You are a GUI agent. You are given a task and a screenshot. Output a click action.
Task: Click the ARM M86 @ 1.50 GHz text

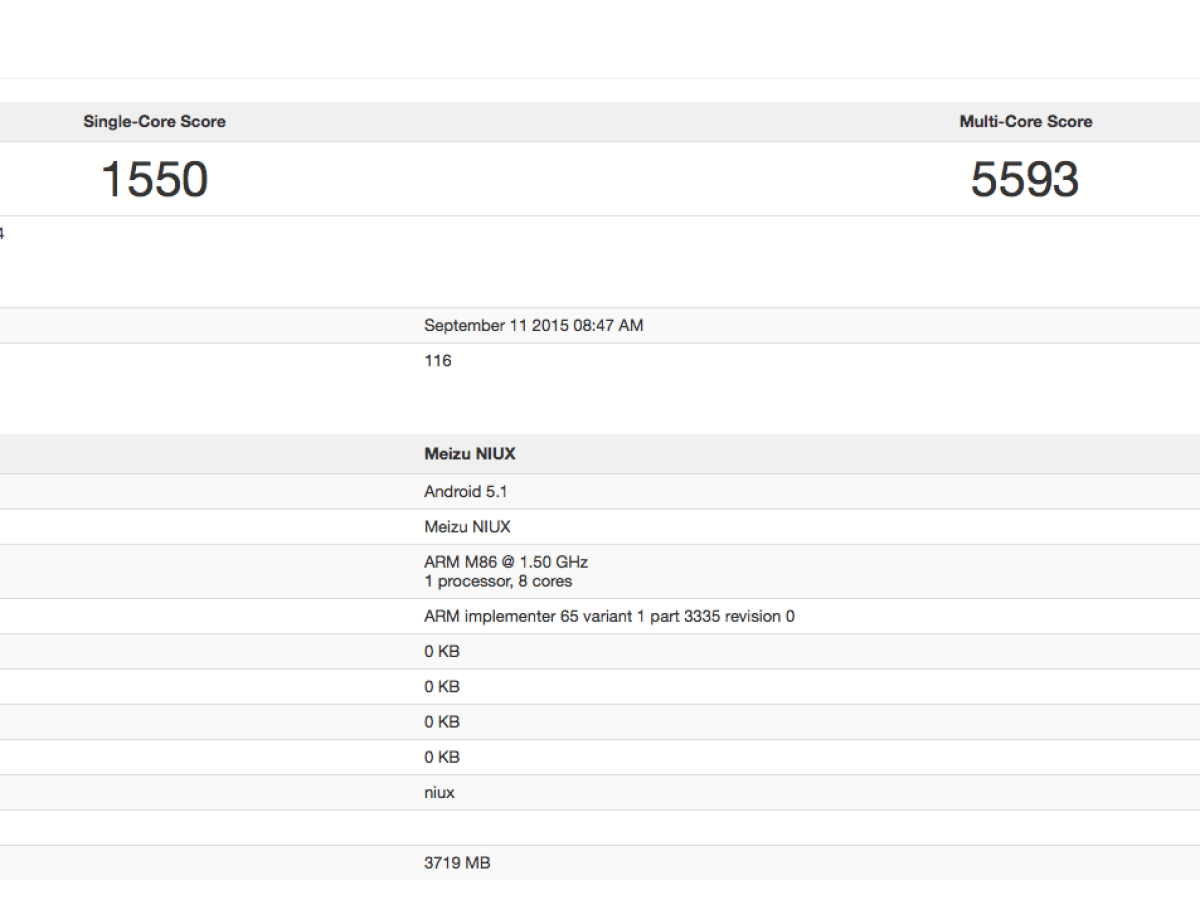click(506, 563)
